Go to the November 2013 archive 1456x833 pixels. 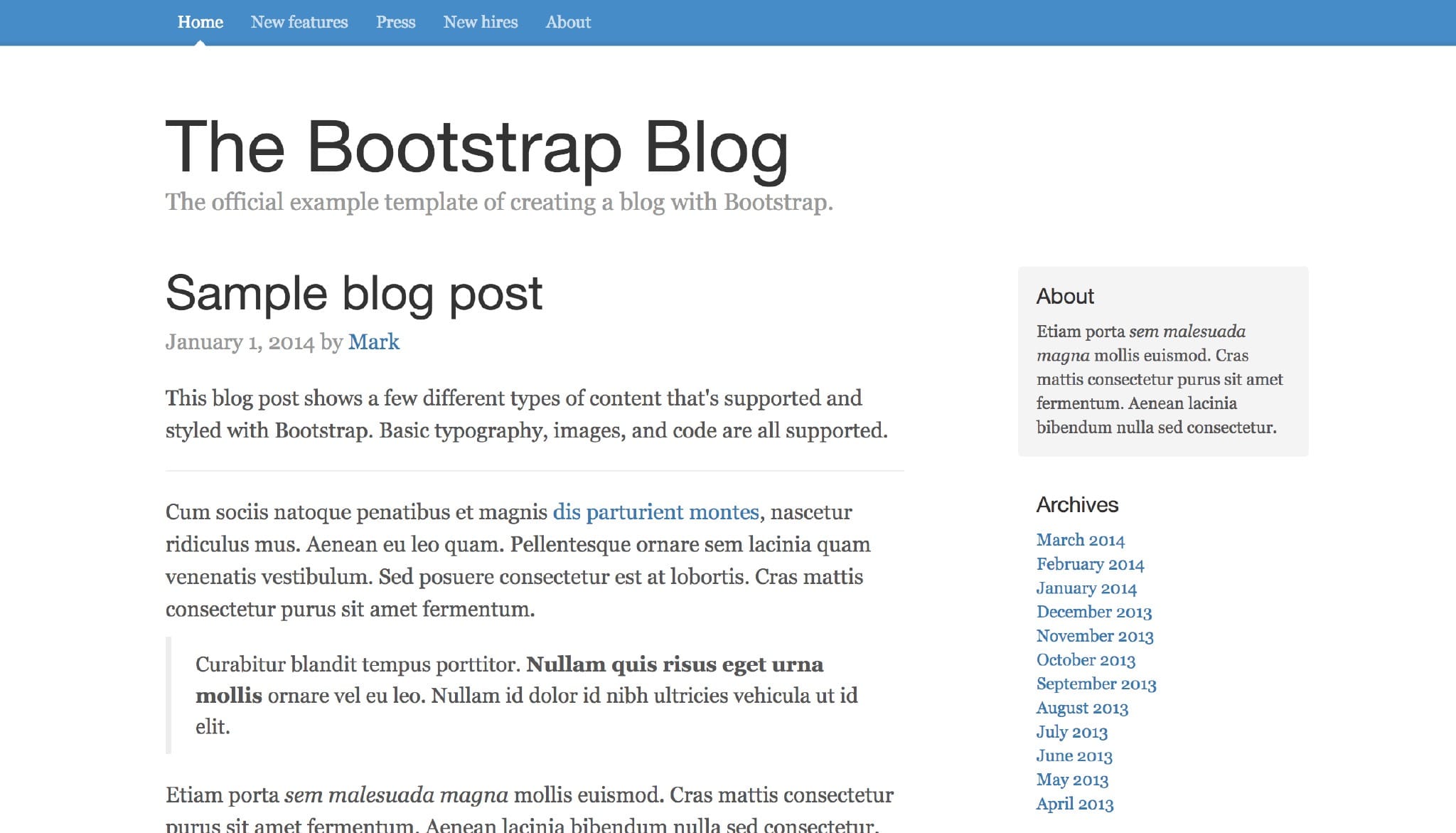point(1094,636)
